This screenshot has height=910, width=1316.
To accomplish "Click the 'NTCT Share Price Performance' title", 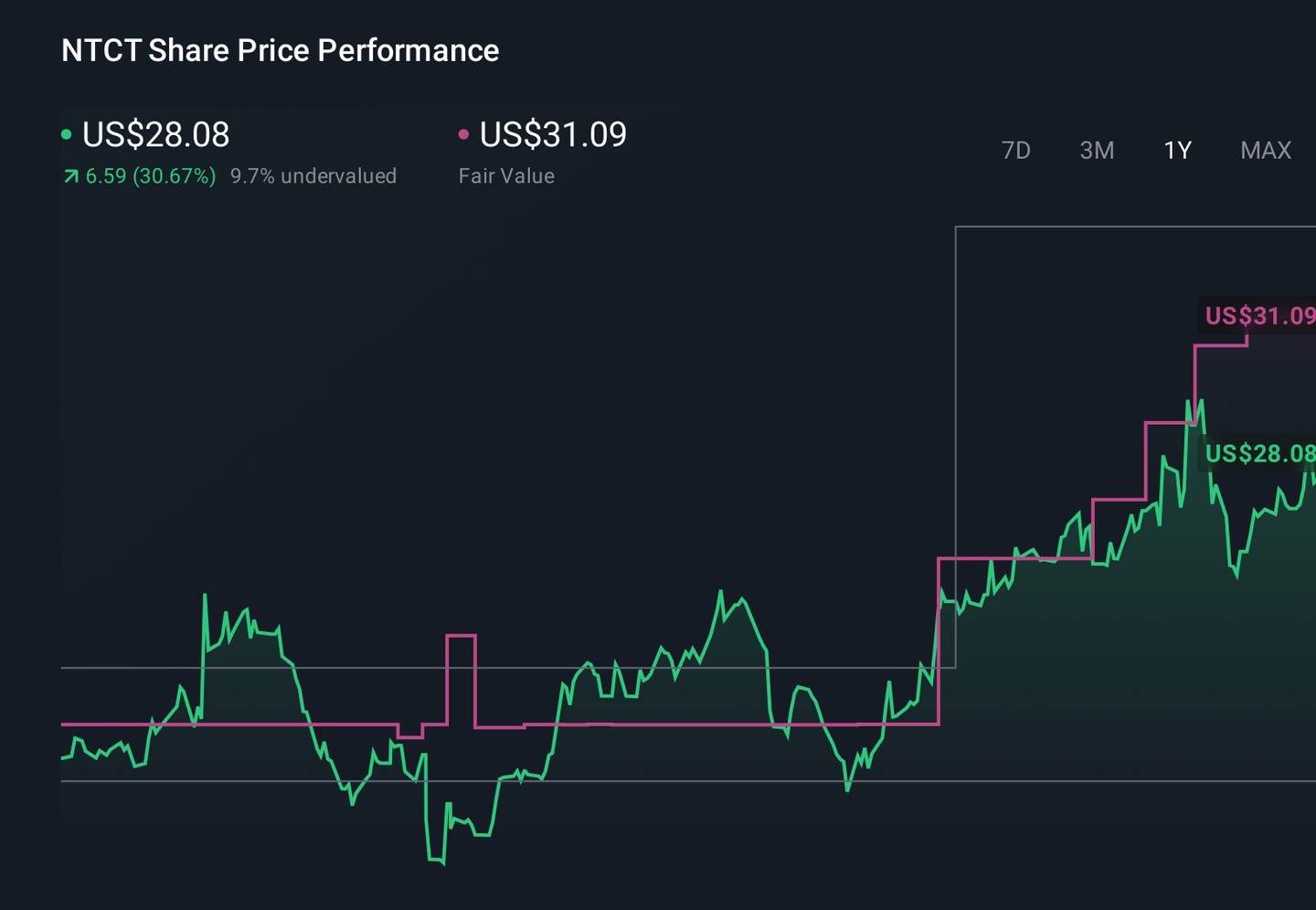I will [281, 50].
